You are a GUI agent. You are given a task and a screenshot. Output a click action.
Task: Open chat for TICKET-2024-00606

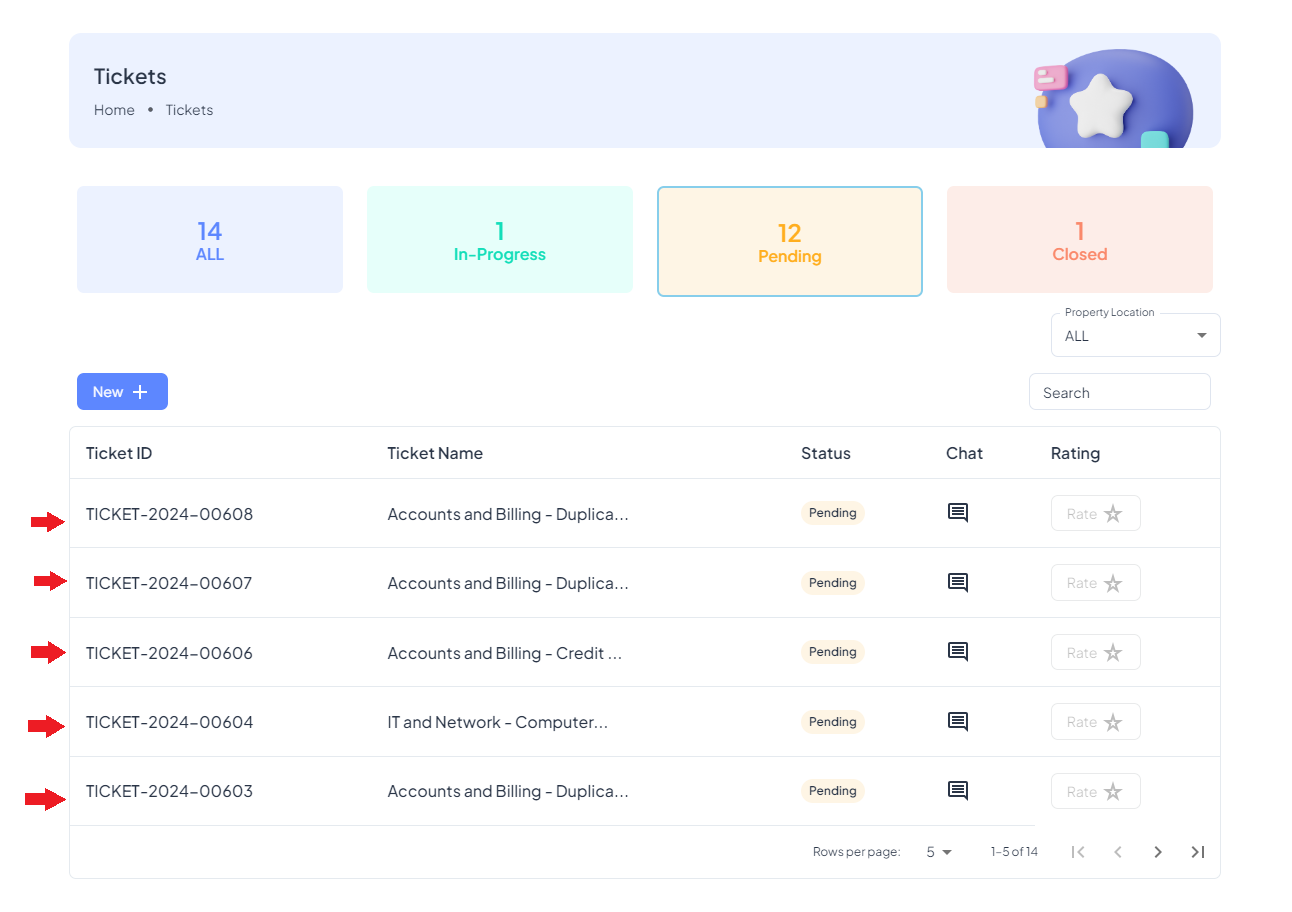coord(957,652)
